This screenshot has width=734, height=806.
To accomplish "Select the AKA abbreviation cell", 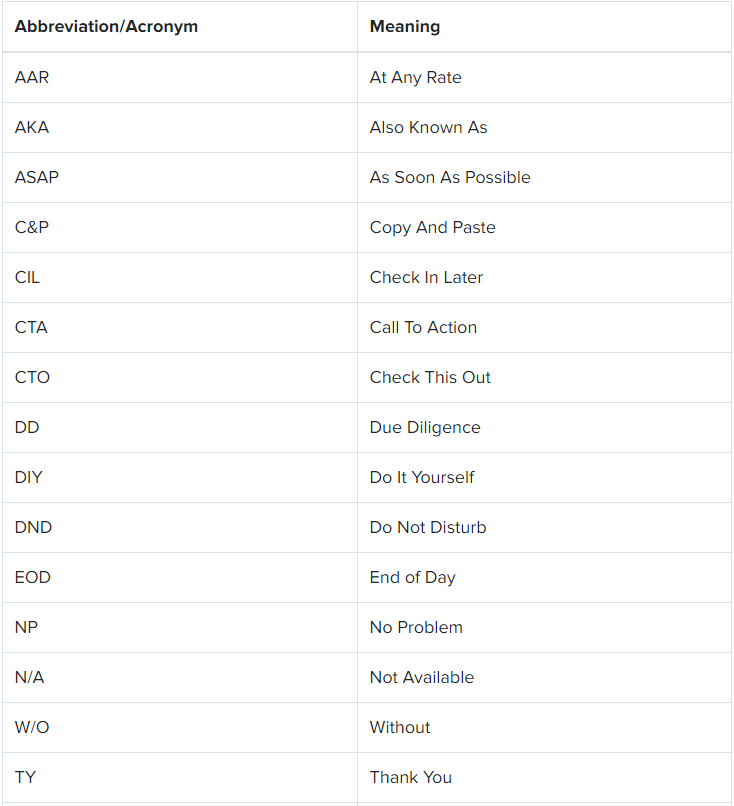I will point(180,127).
